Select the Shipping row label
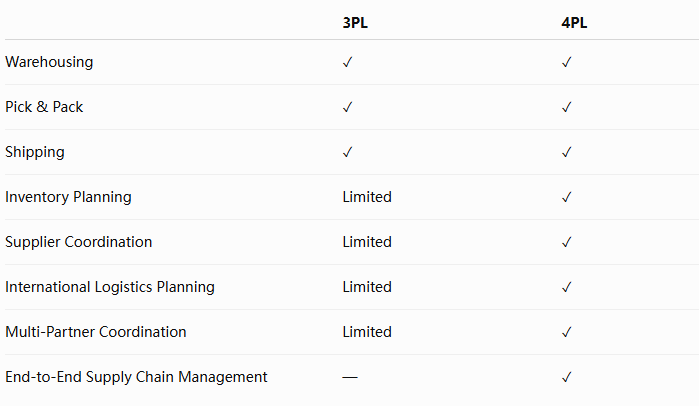The image size is (699, 406). click(35, 152)
